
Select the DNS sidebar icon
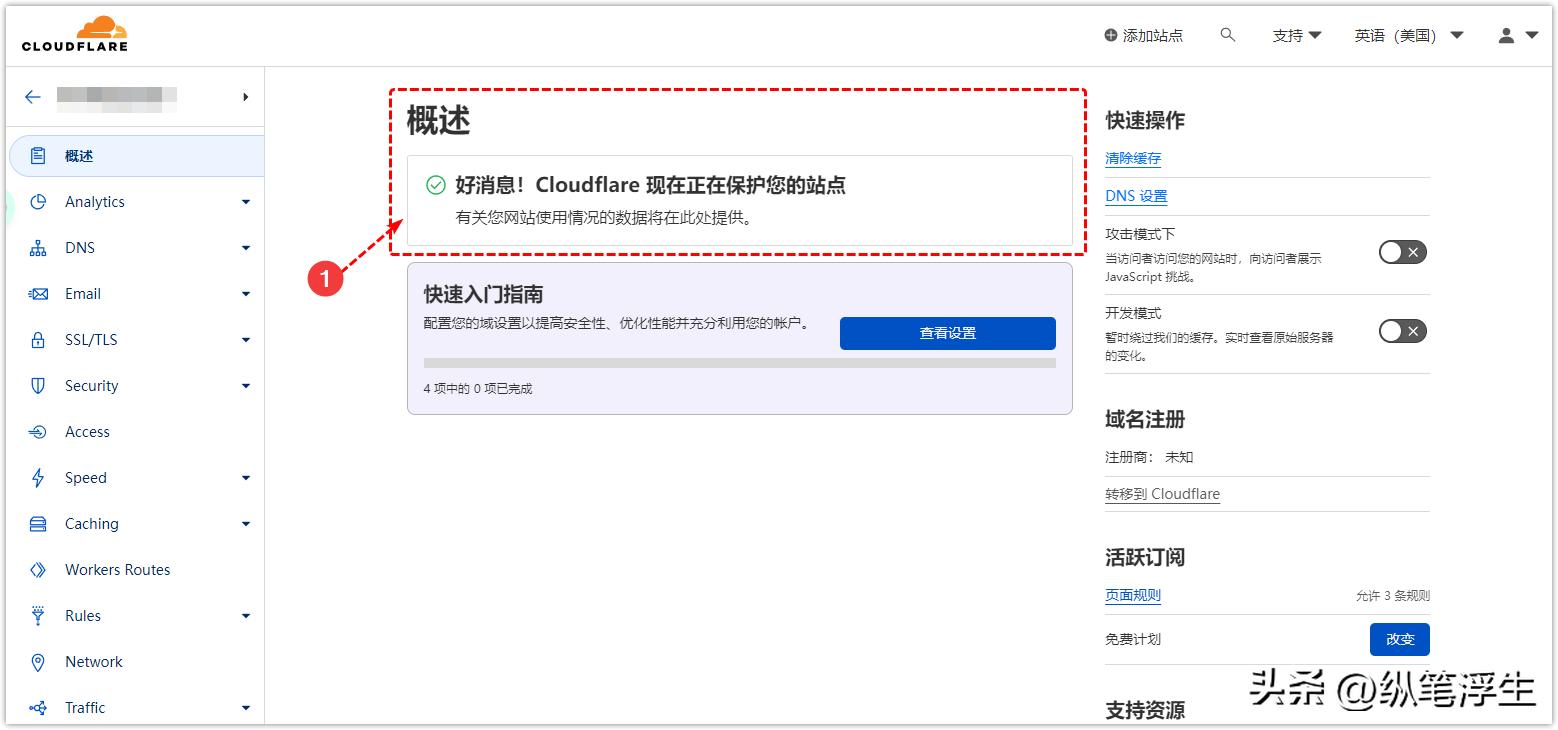(x=37, y=247)
